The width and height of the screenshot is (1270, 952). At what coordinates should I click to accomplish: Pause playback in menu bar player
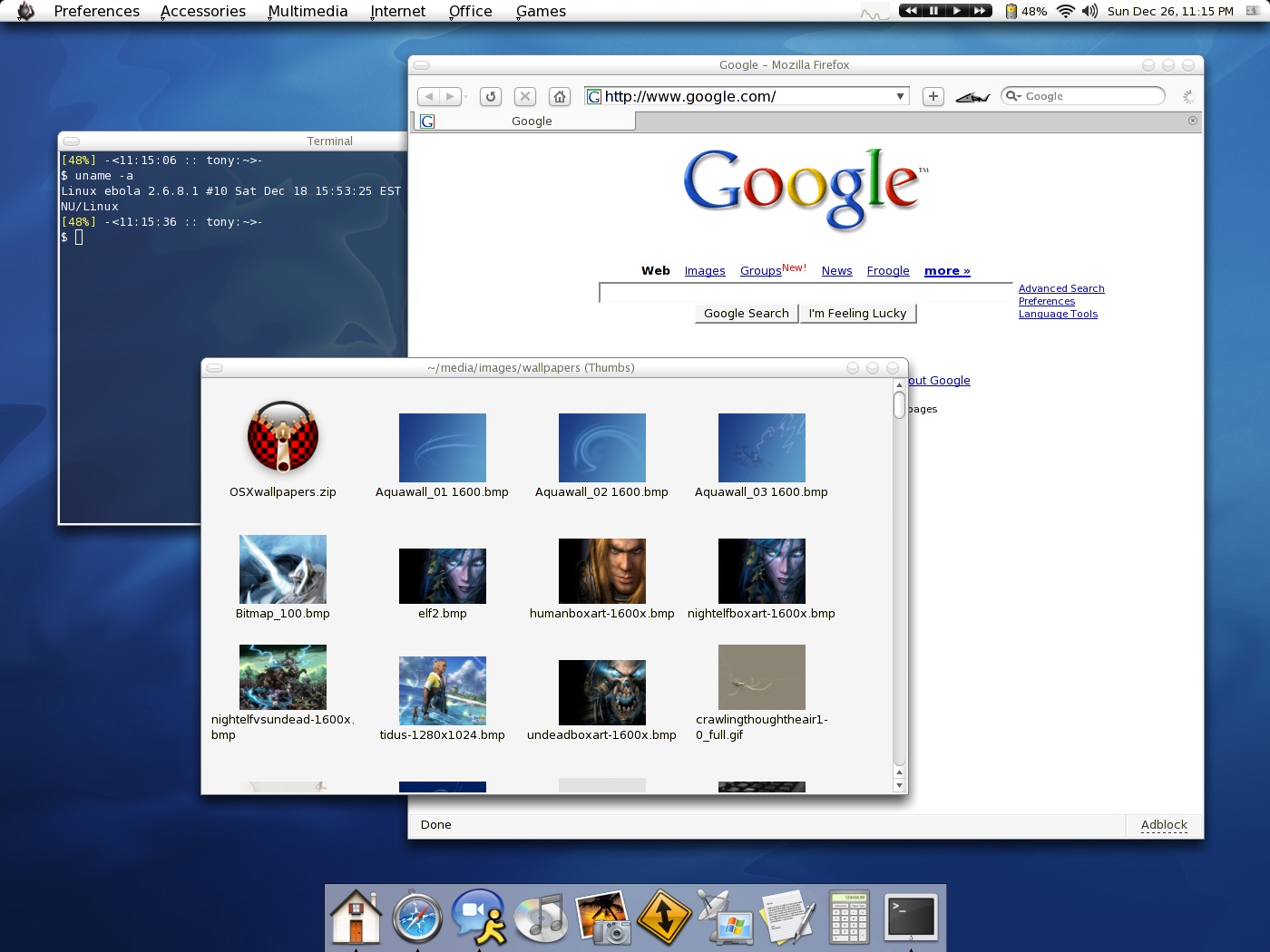pyautogui.click(x=933, y=11)
